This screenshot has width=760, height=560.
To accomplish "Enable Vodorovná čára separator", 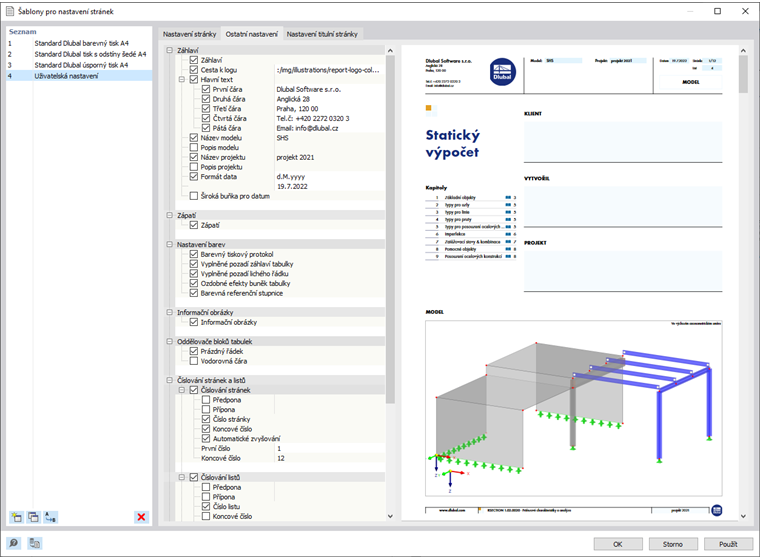I will [194, 361].
